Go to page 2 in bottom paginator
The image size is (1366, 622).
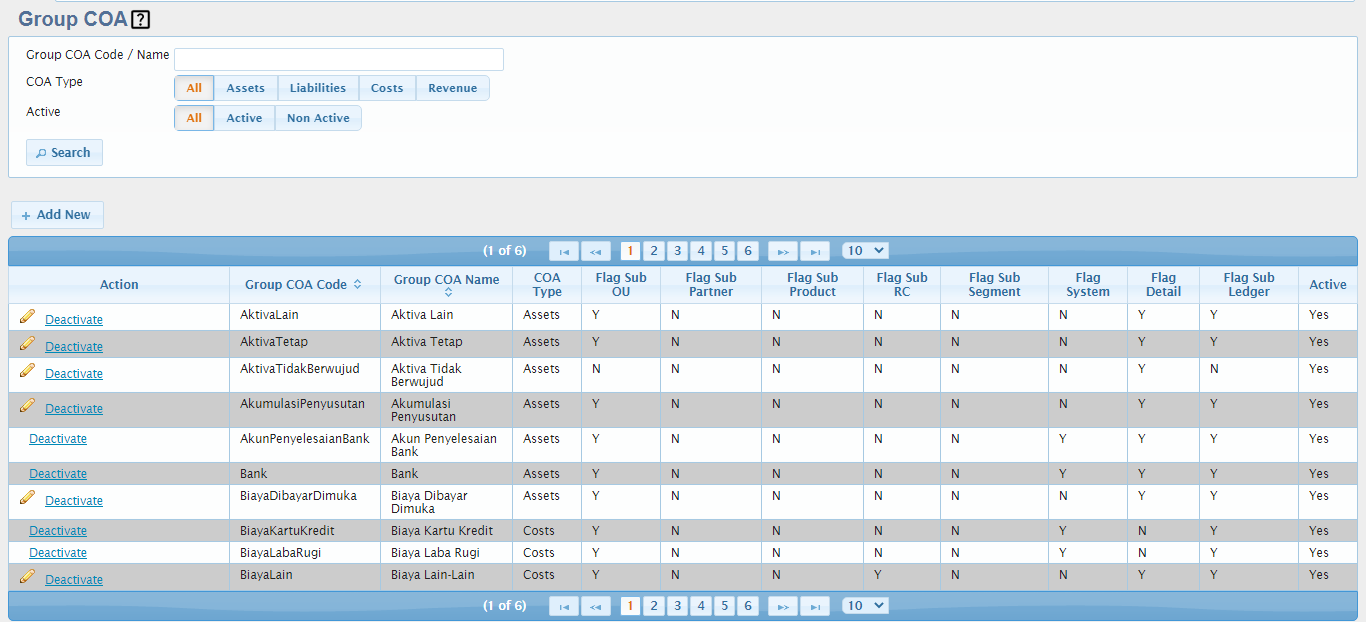(x=653, y=606)
